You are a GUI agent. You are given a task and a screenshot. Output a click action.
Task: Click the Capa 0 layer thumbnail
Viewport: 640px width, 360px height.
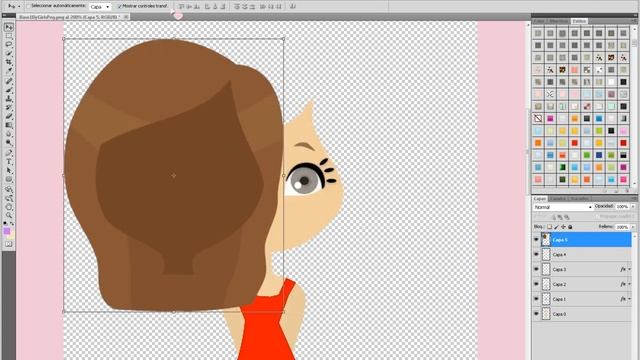[546, 314]
